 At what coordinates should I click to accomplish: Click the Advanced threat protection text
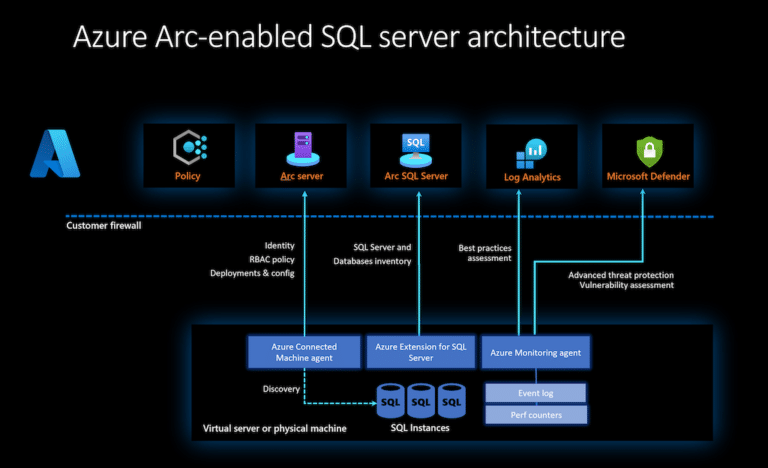(x=621, y=275)
